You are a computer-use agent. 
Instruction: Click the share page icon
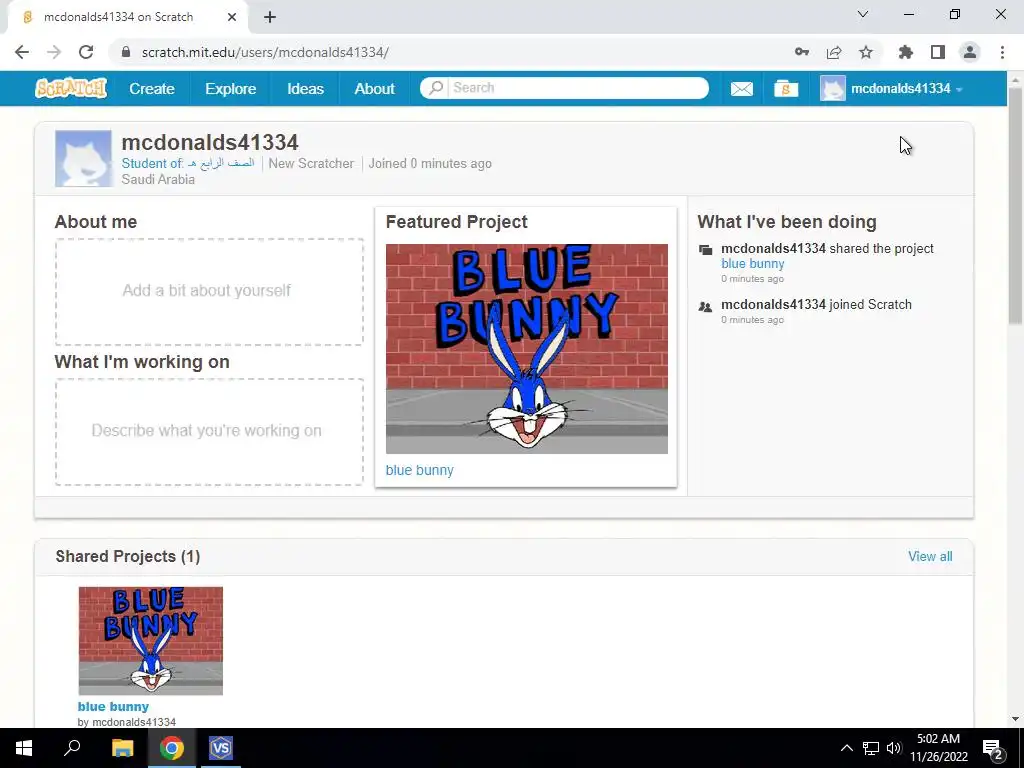(834, 52)
